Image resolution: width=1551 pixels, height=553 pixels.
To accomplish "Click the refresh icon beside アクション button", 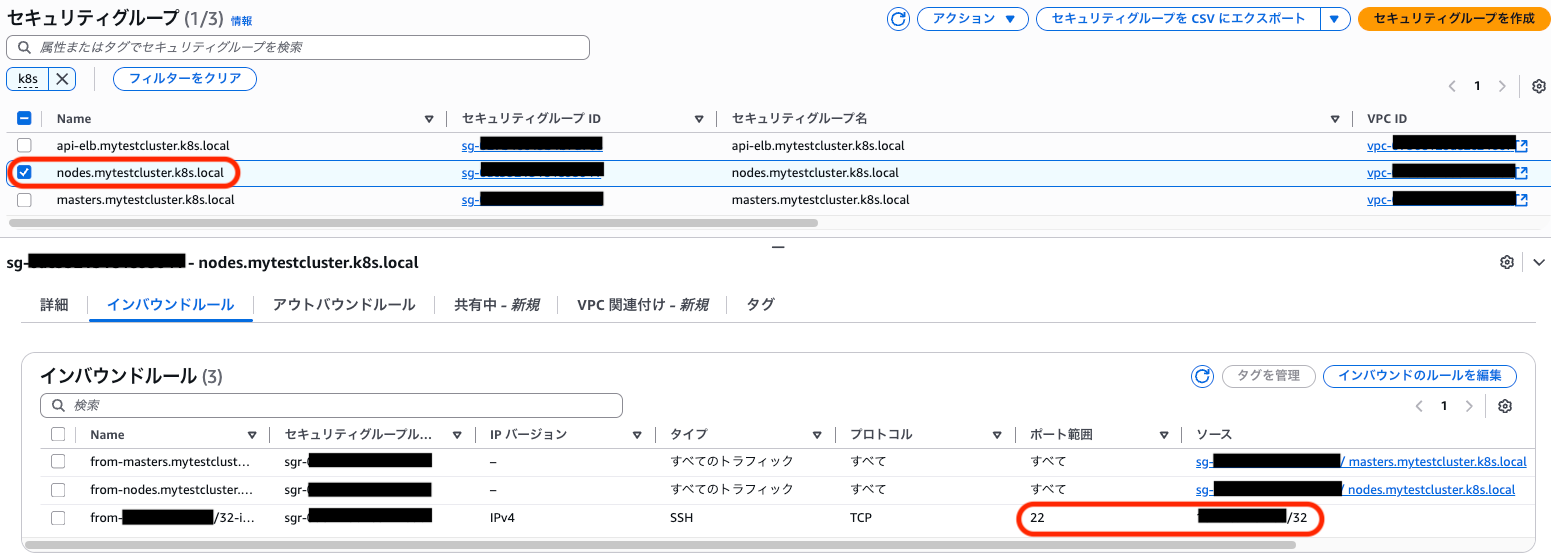I will 898,19.
